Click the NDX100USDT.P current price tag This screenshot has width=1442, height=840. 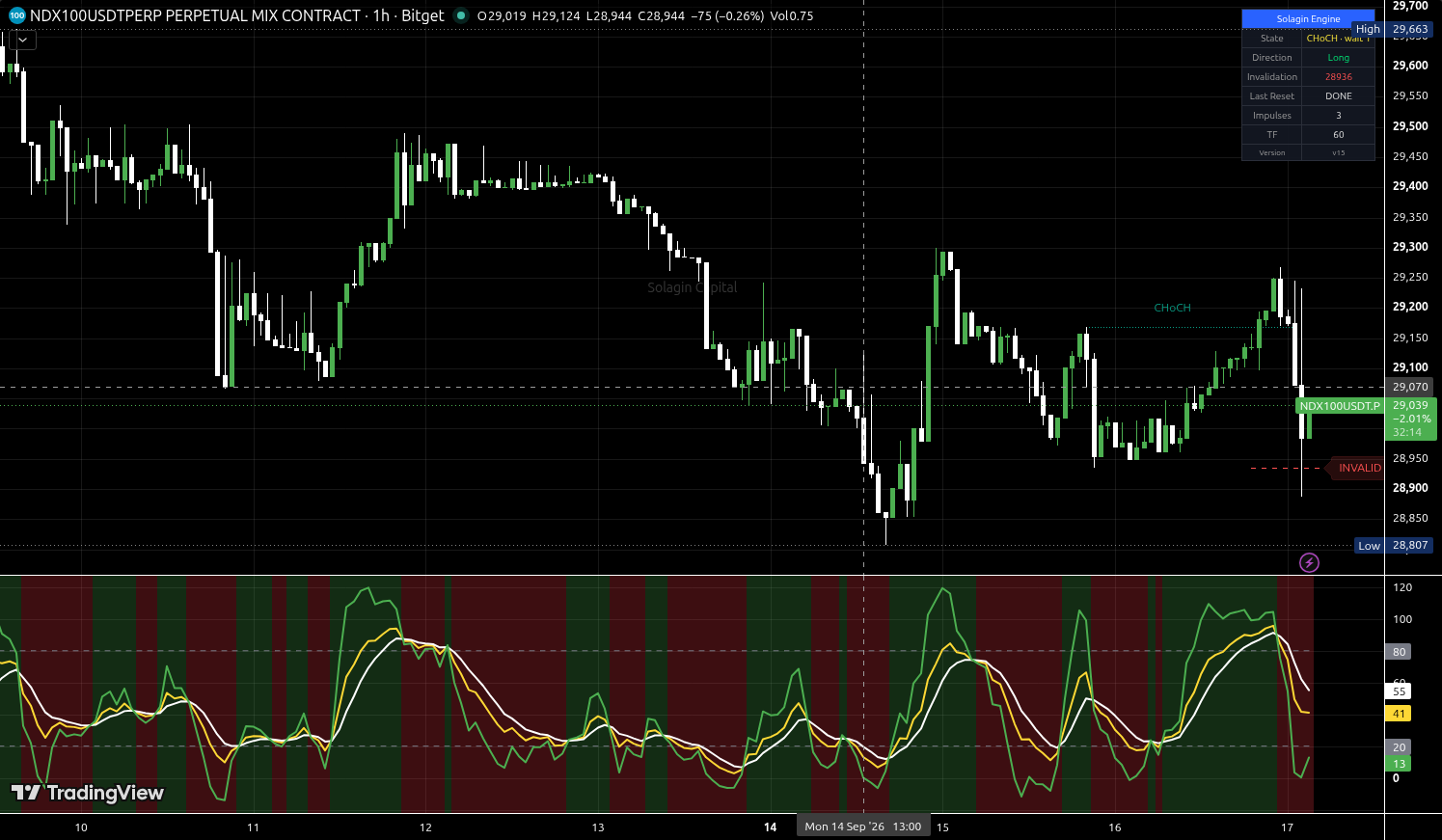1340,406
